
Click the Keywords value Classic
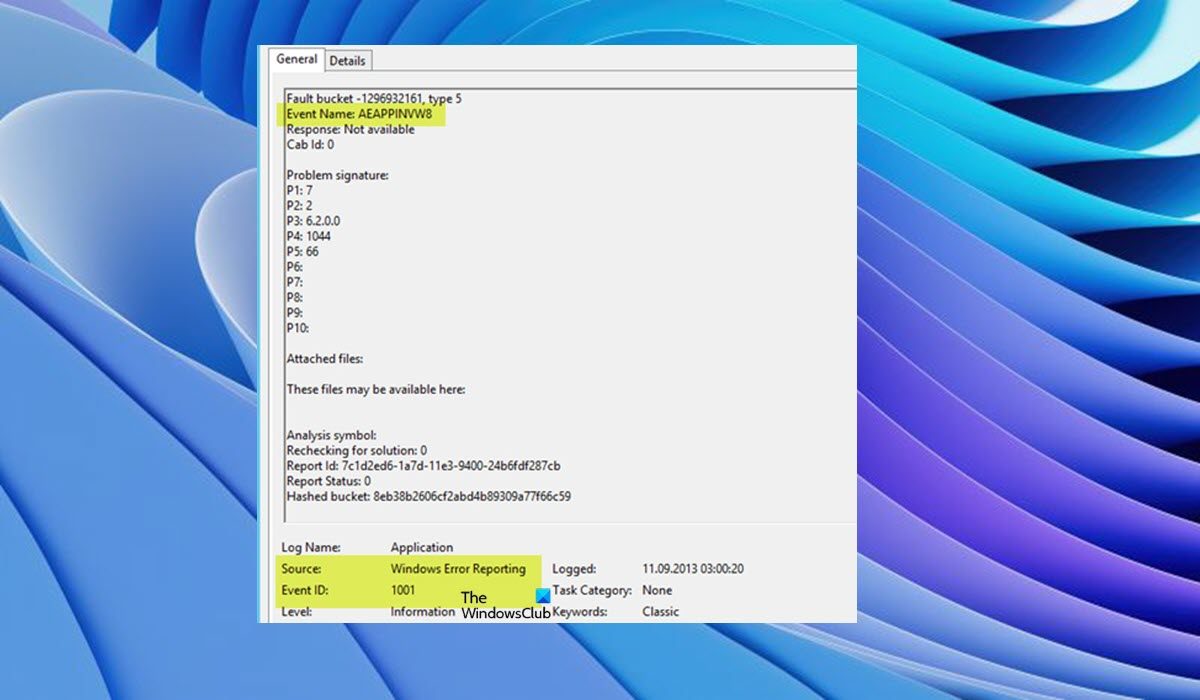tap(660, 611)
